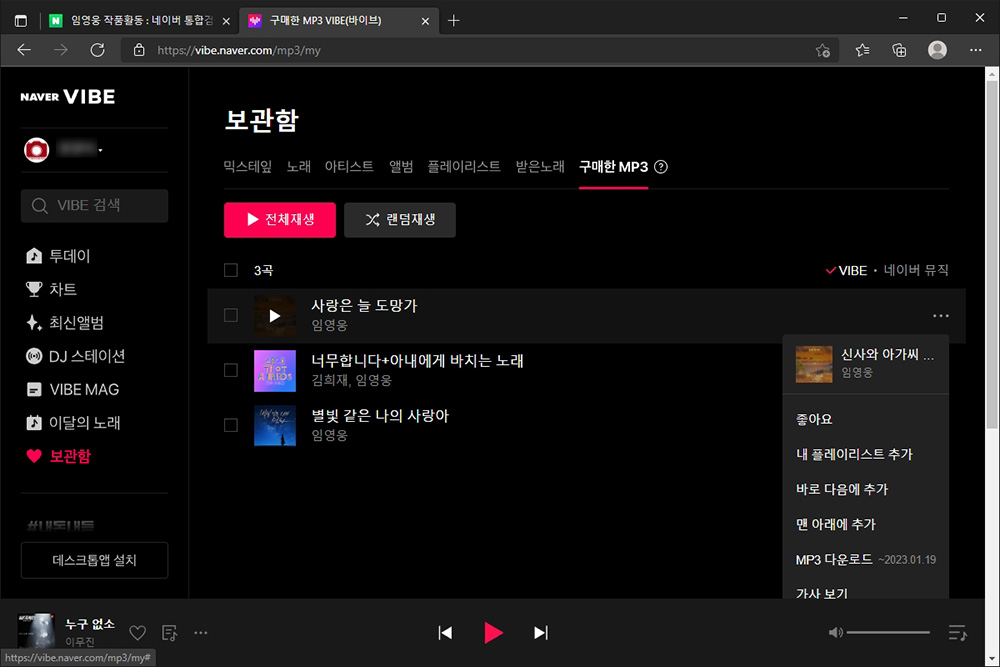
Task: Switch to 받은노래 tab
Action: coord(540,166)
